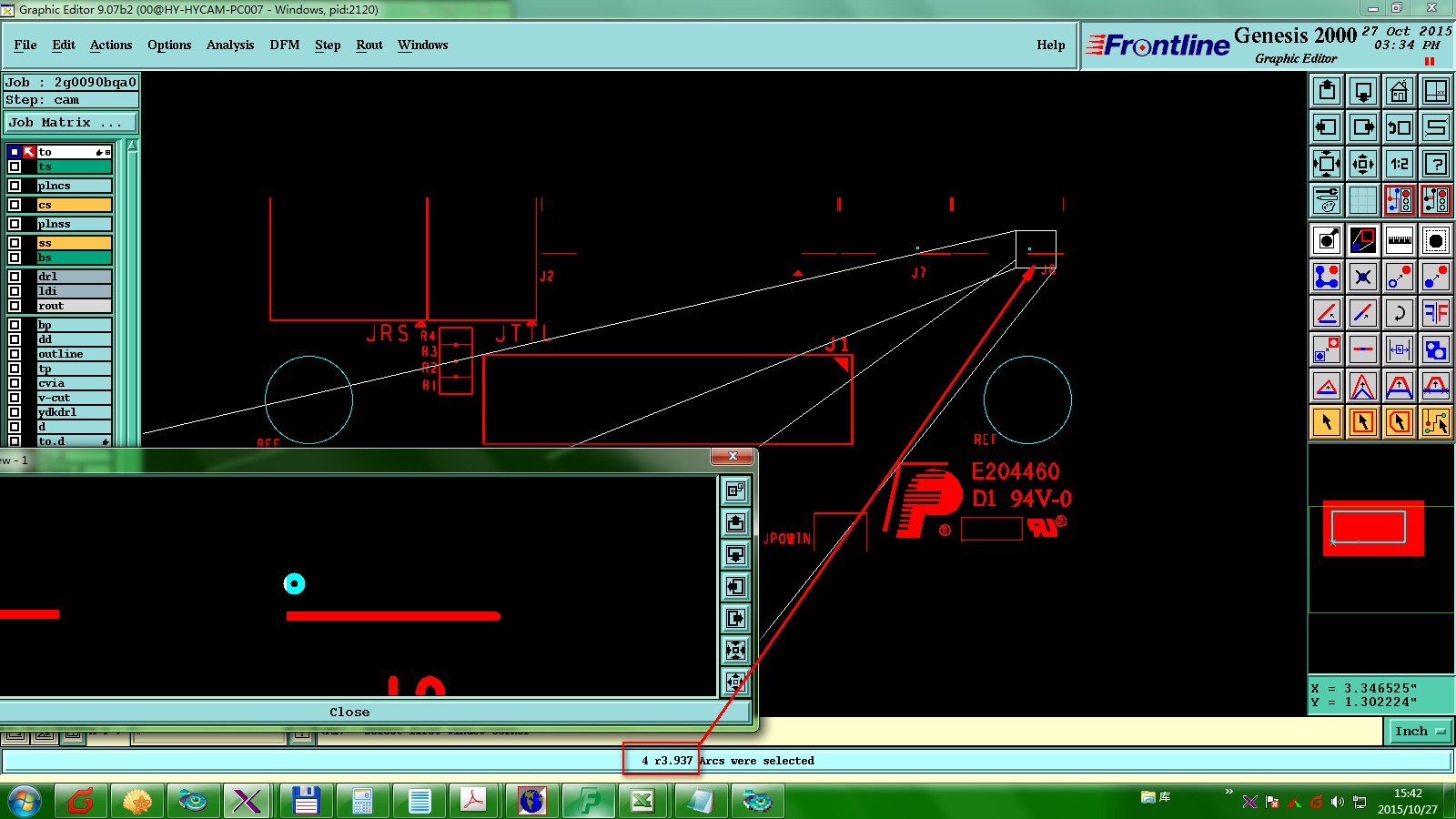Select the plain arrow pointer tool
Viewport: 1456px width, 819px height.
1327,422
